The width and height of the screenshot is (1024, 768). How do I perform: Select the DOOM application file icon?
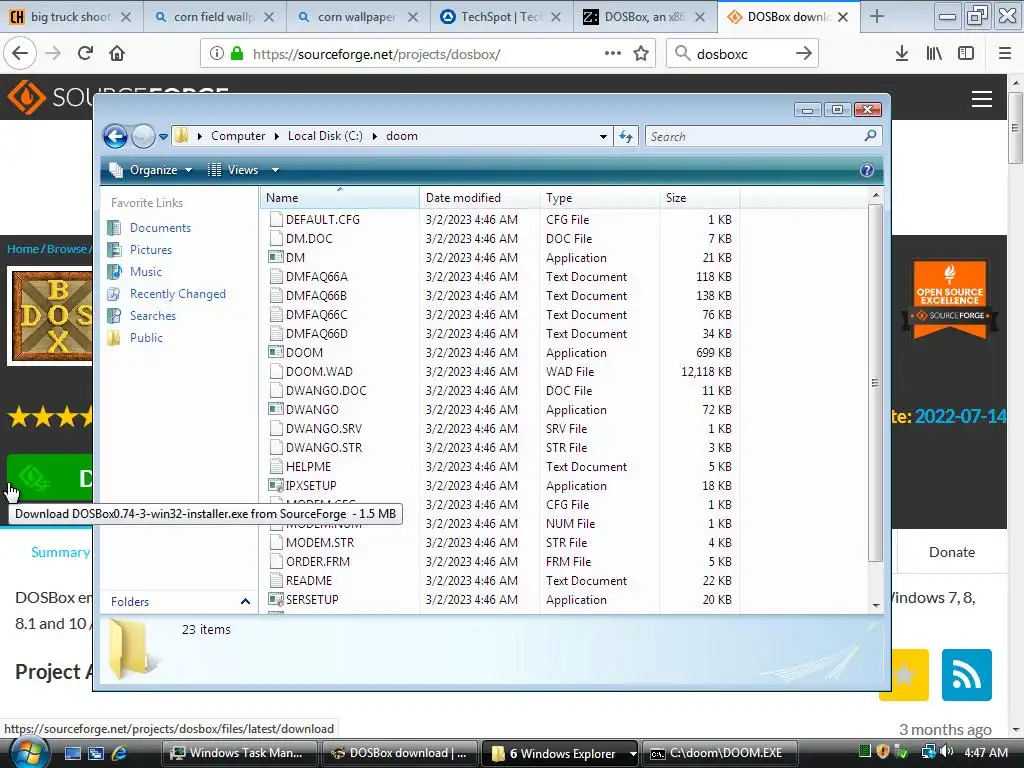pyautogui.click(x=276, y=353)
